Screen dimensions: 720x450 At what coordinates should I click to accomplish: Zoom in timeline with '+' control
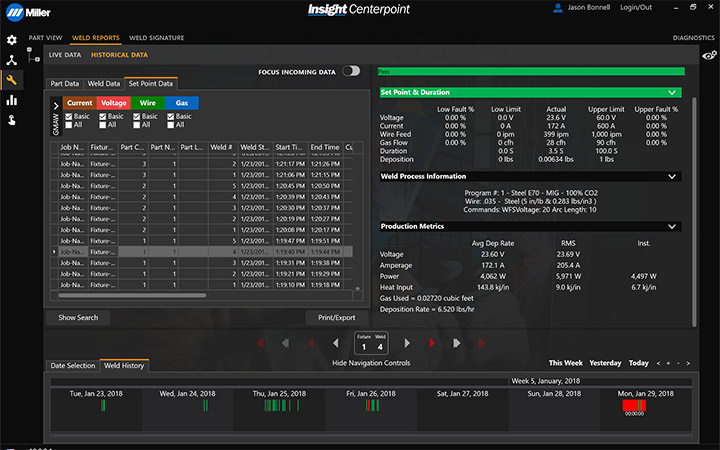(x=668, y=363)
